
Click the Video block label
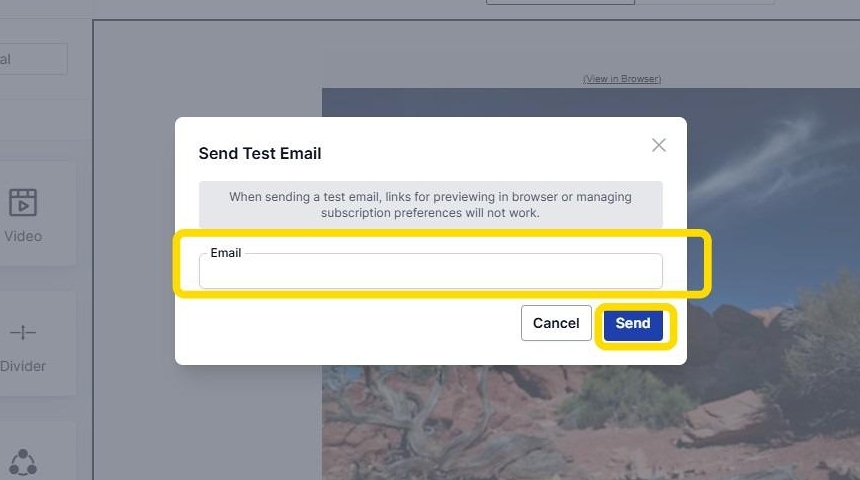click(x=23, y=236)
